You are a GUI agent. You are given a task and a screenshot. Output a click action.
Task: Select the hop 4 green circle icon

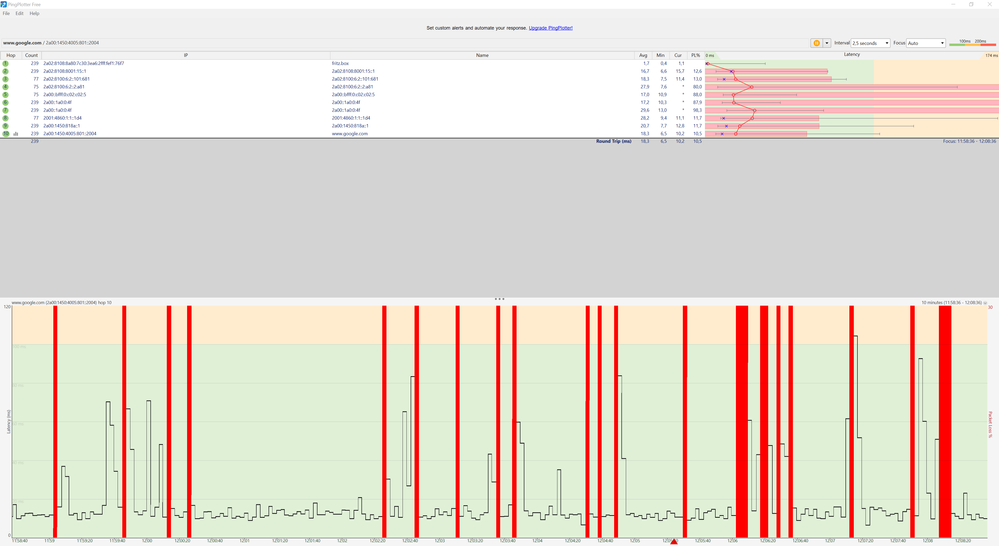tap(6, 87)
